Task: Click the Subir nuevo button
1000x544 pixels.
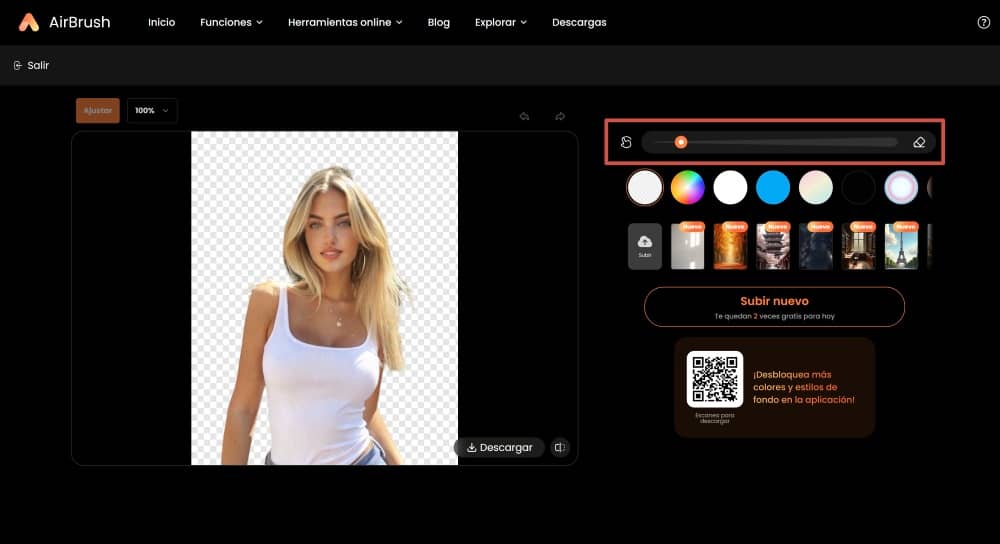Action: [774, 307]
